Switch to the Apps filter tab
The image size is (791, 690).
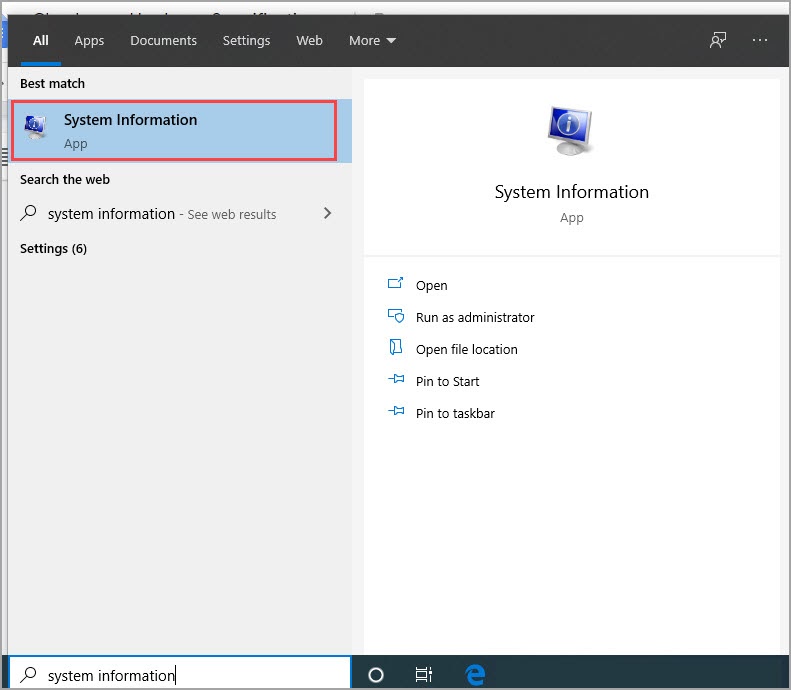coord(89,40)
